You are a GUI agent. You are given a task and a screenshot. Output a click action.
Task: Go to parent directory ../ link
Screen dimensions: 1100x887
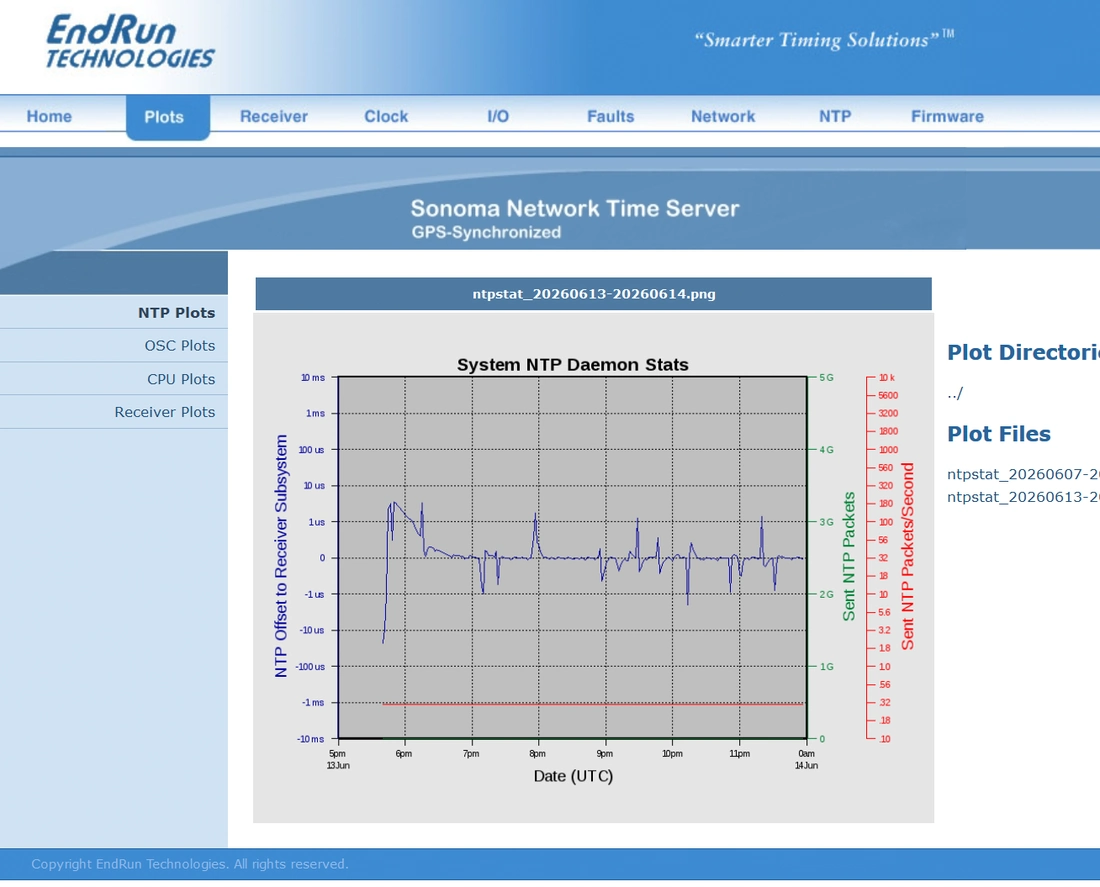tap(955, 393)
